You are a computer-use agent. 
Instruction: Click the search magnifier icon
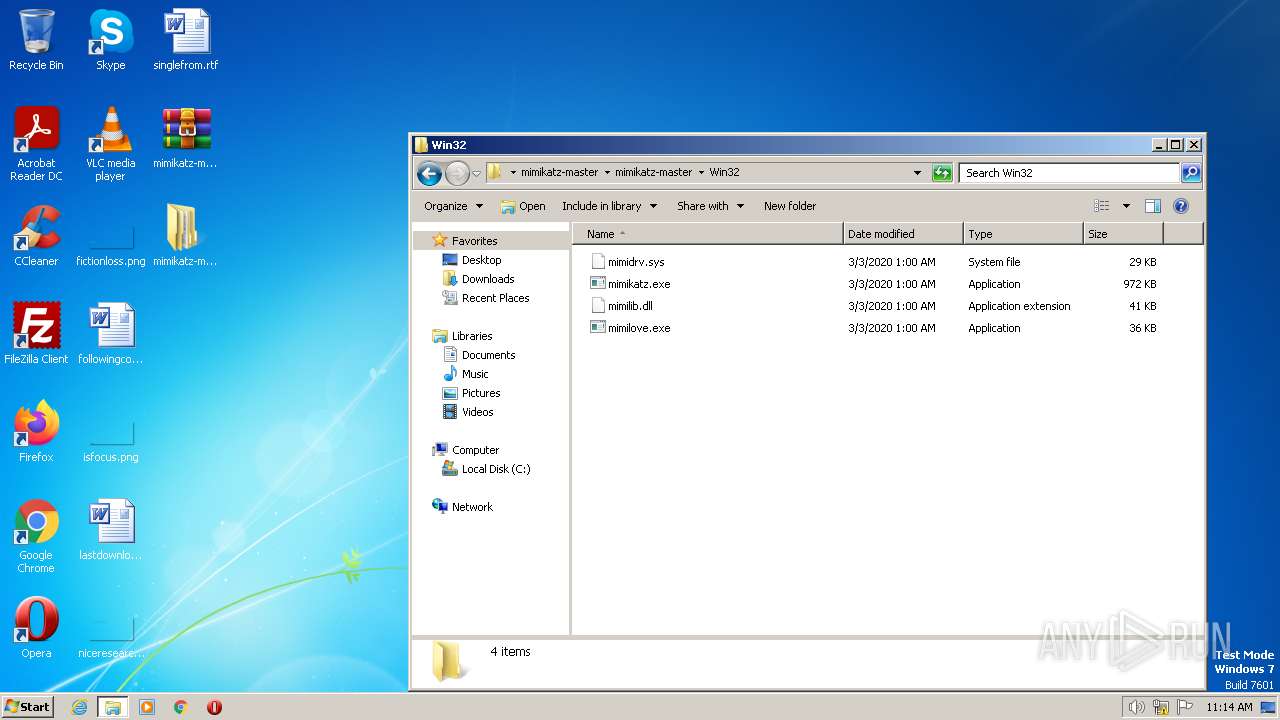pos(1191,173)
